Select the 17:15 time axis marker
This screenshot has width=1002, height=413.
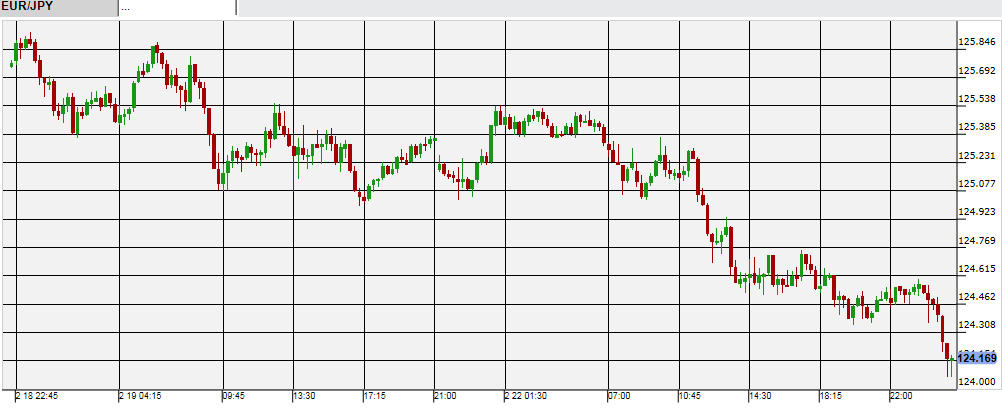click(x=378, y=396)
